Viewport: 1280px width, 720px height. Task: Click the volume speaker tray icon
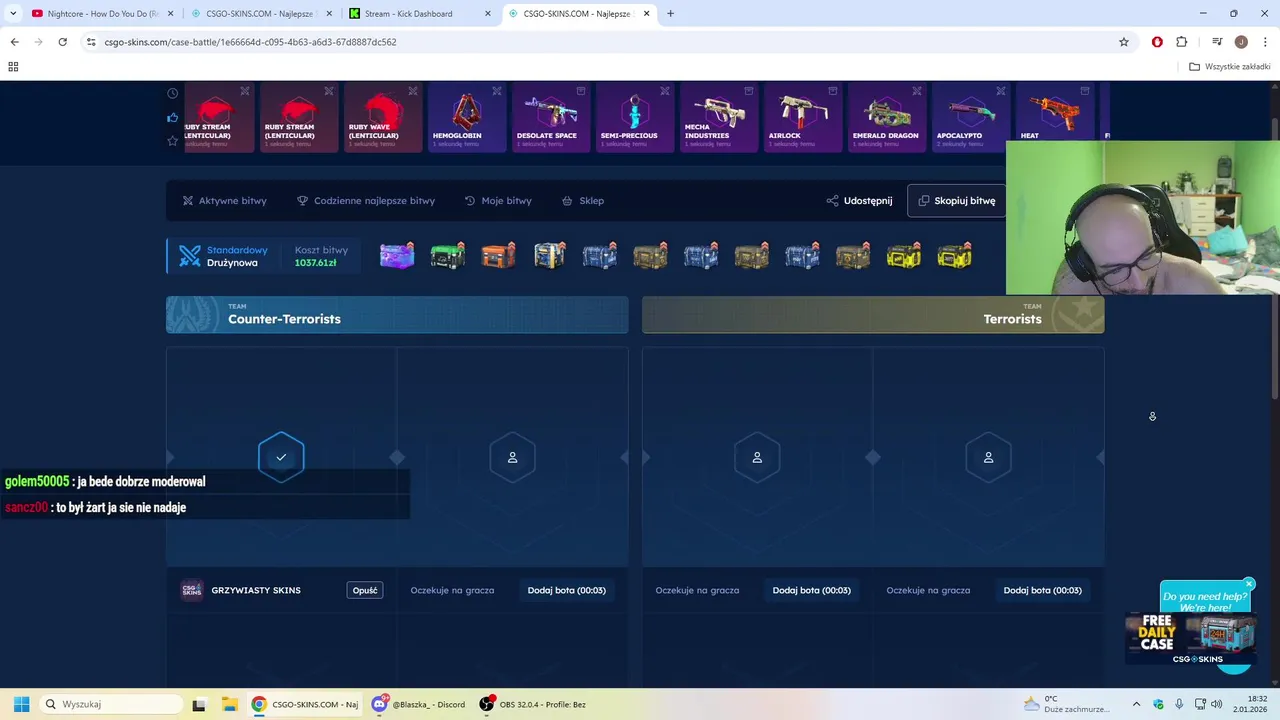(x=1216, y=704)
